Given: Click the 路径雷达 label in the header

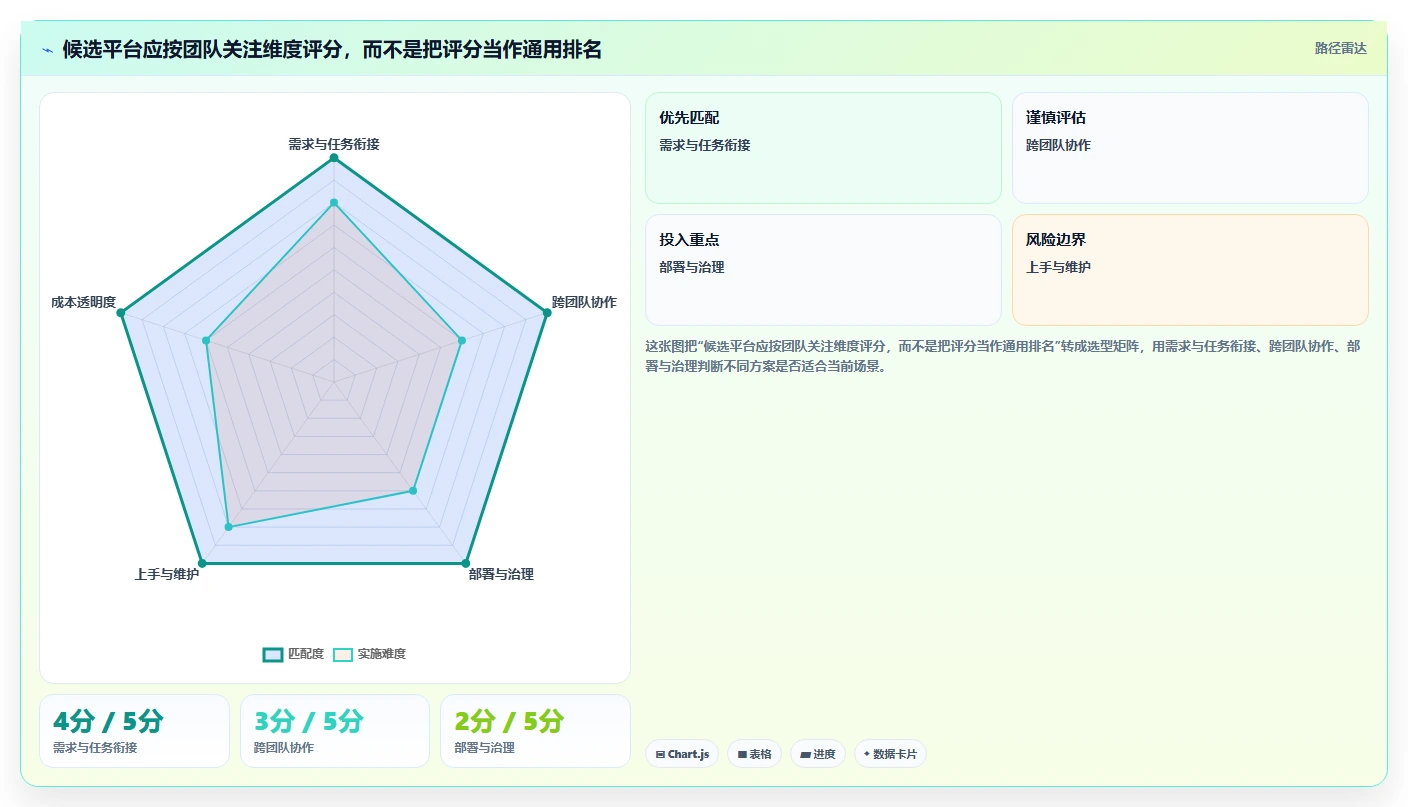Looking at the screenshot, I should [x=1340, y=48].
